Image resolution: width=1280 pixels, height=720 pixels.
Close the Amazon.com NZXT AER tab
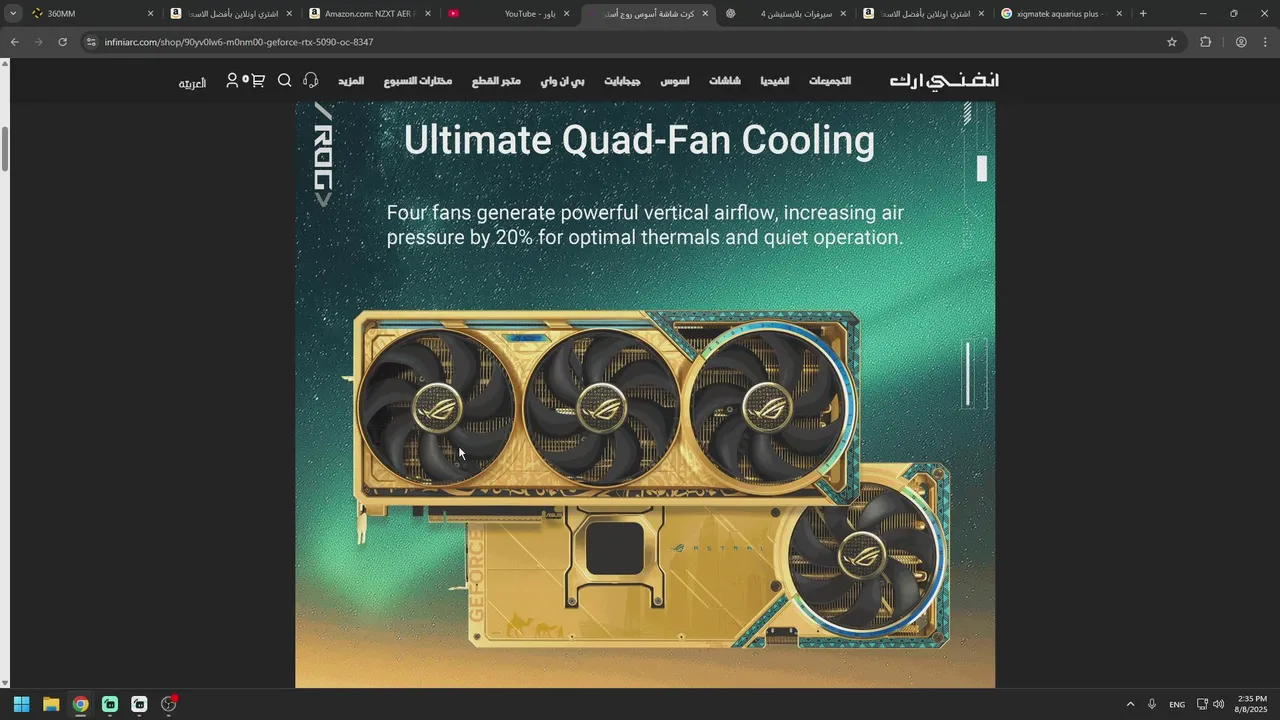428,14
